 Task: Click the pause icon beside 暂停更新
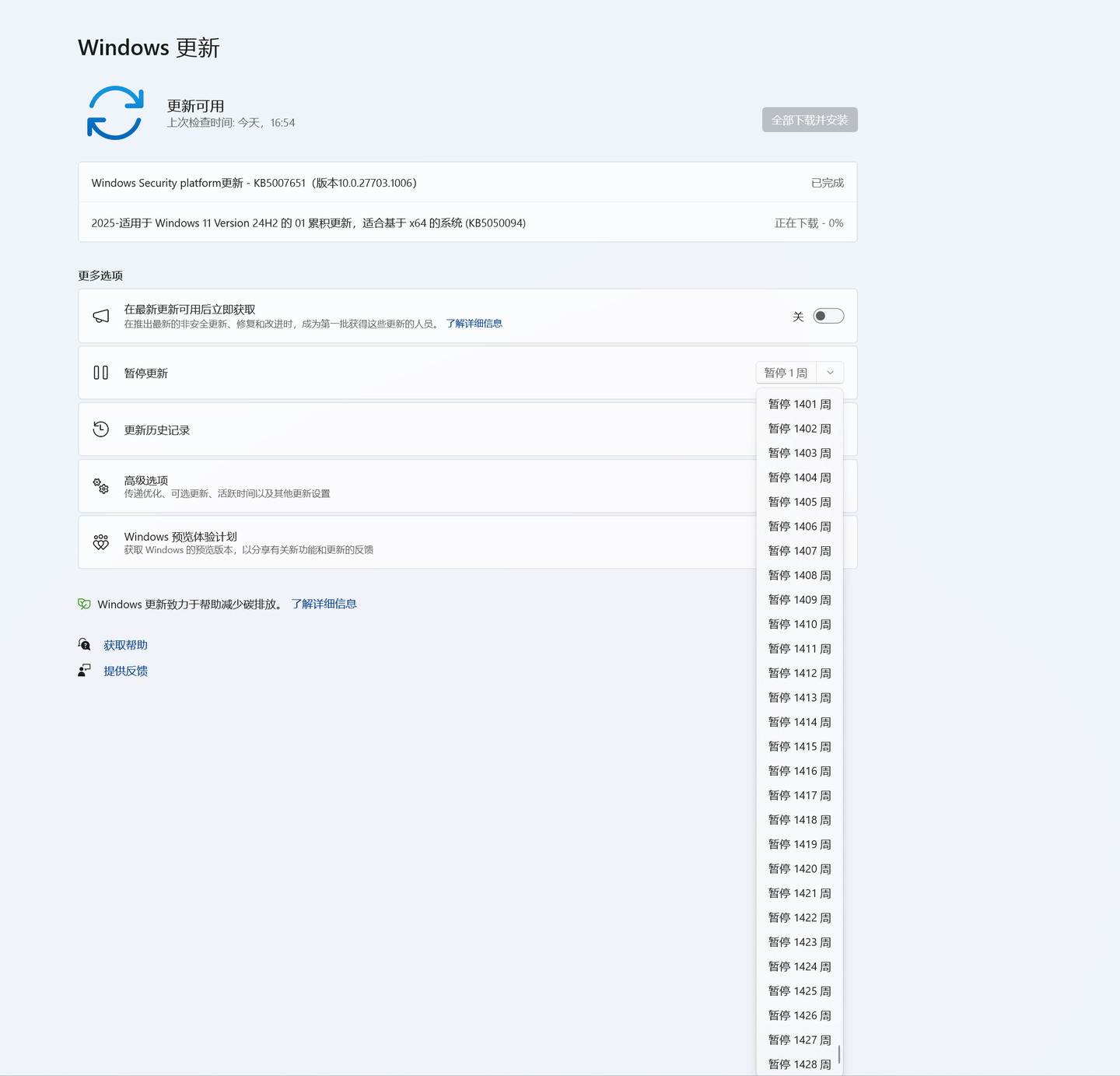pos(101,373)
